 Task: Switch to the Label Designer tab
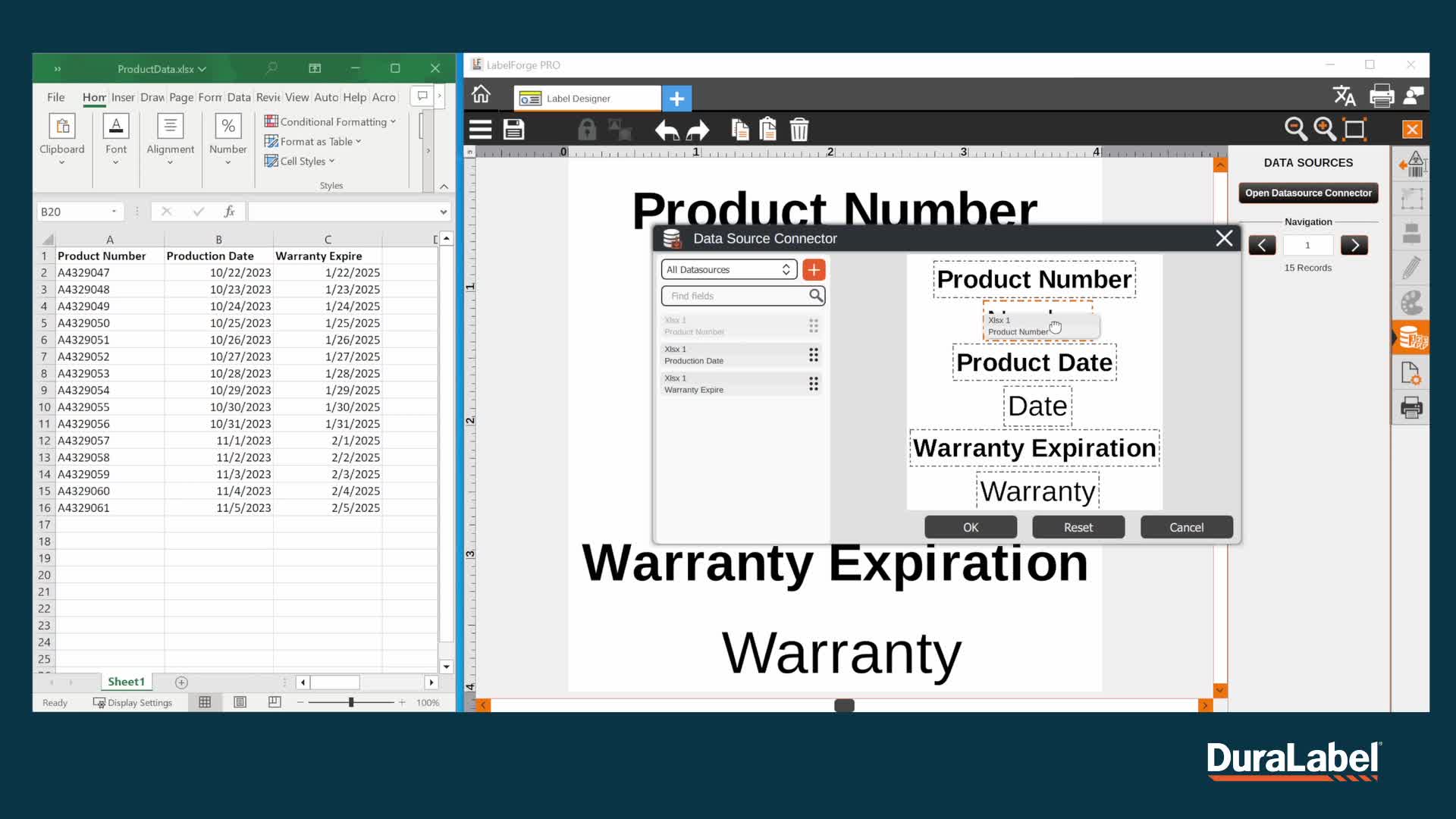point(587,99)
